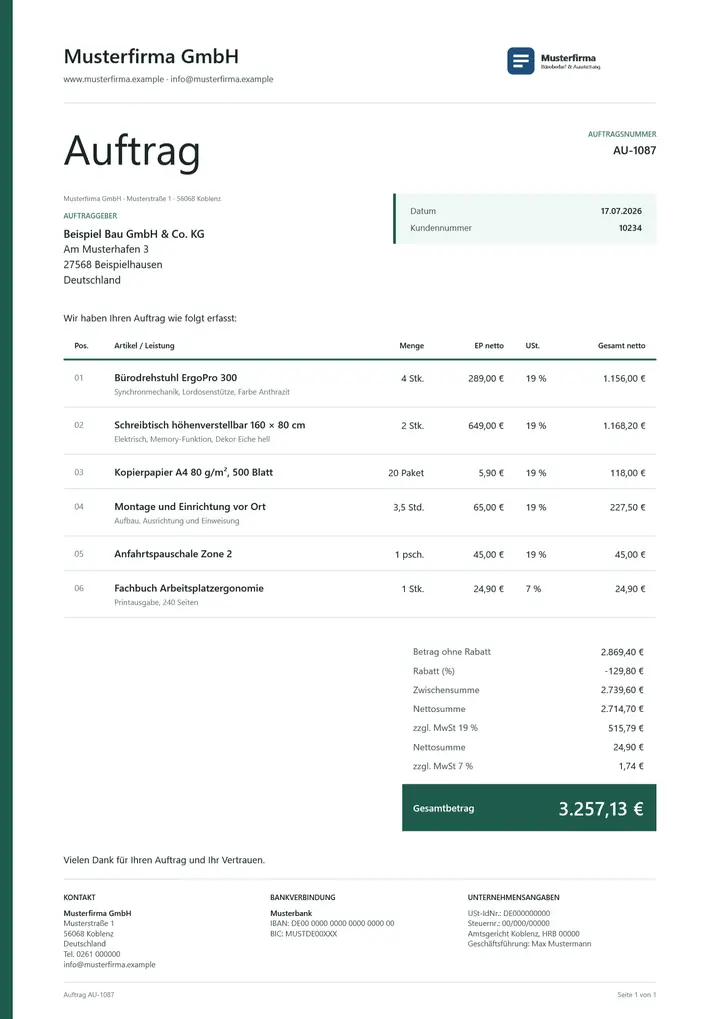
Task: Click the Gesamt netto column header
Action: coord(621,346)
